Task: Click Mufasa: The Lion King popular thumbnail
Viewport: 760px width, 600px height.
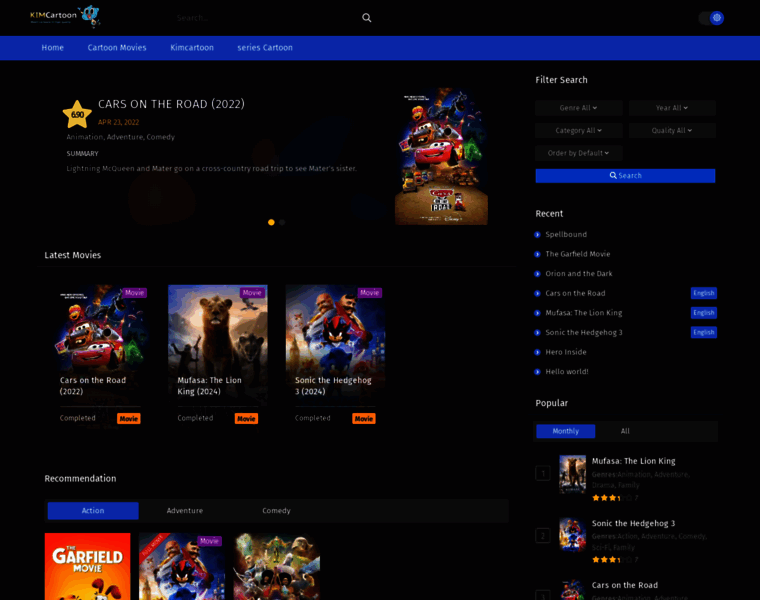Action: [572, 474]
